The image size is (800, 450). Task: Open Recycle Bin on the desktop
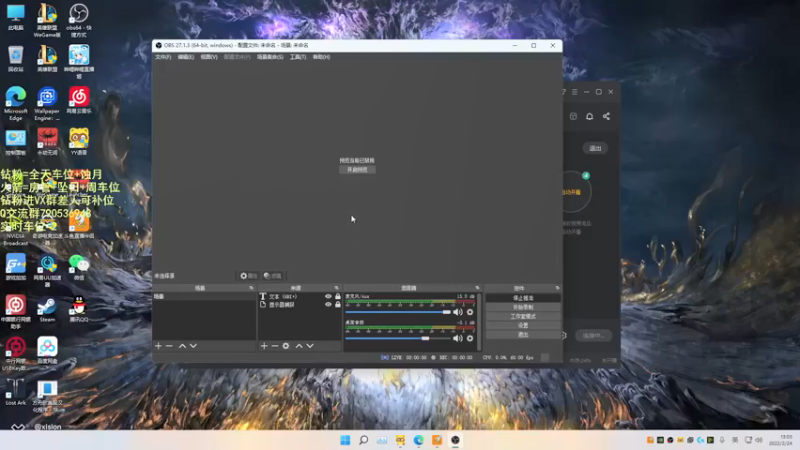pos(15,59)
